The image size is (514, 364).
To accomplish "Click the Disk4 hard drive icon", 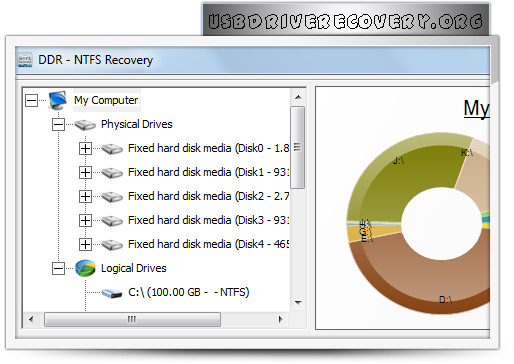I will (112, 244).
